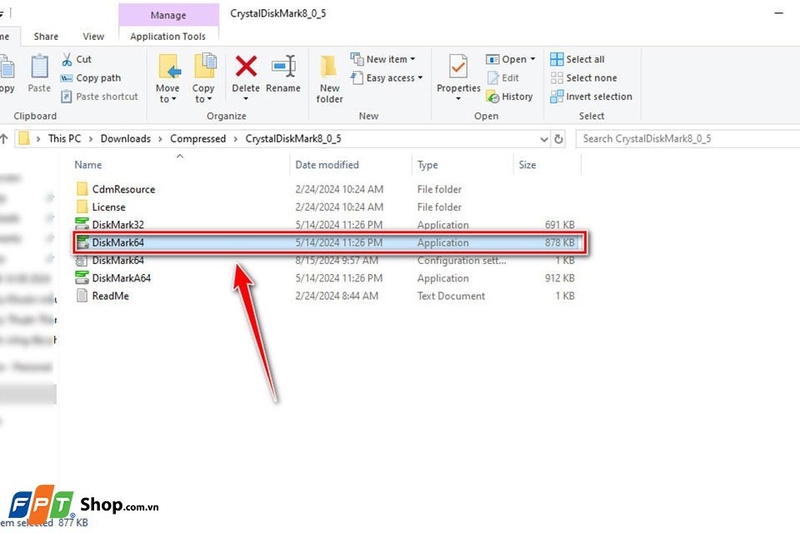Click the Easy access icon
The height and width of the screenshot is (533, 800).
(357, 78)
